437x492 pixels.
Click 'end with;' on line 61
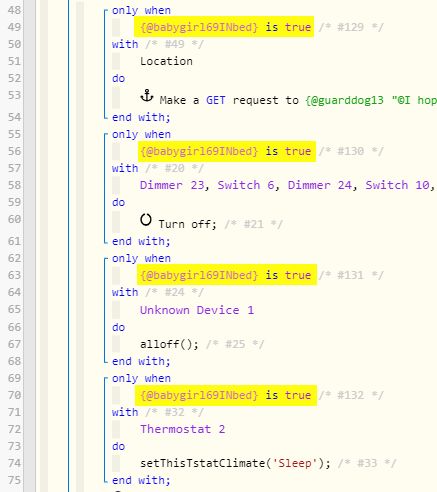point(141,241)
